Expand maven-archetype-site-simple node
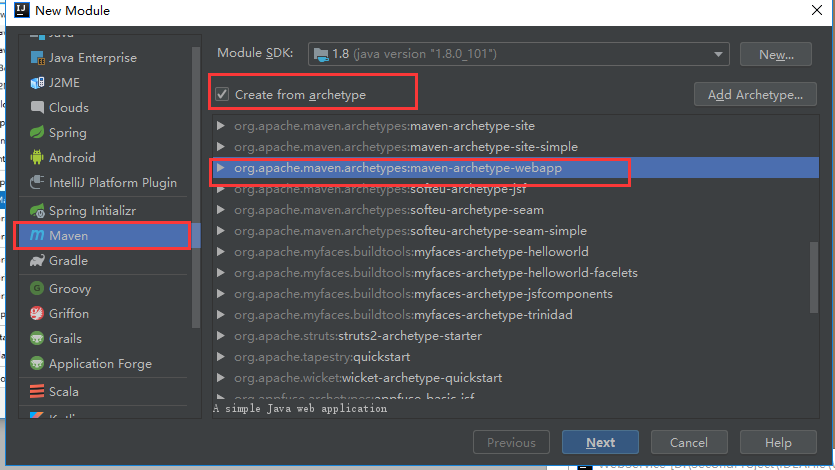The image size is (835, 470). [220, 146]
